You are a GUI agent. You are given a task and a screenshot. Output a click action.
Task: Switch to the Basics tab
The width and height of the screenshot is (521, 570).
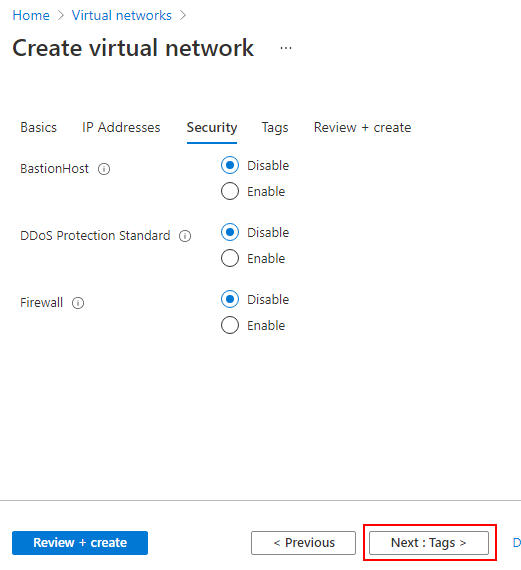point(39,128)
